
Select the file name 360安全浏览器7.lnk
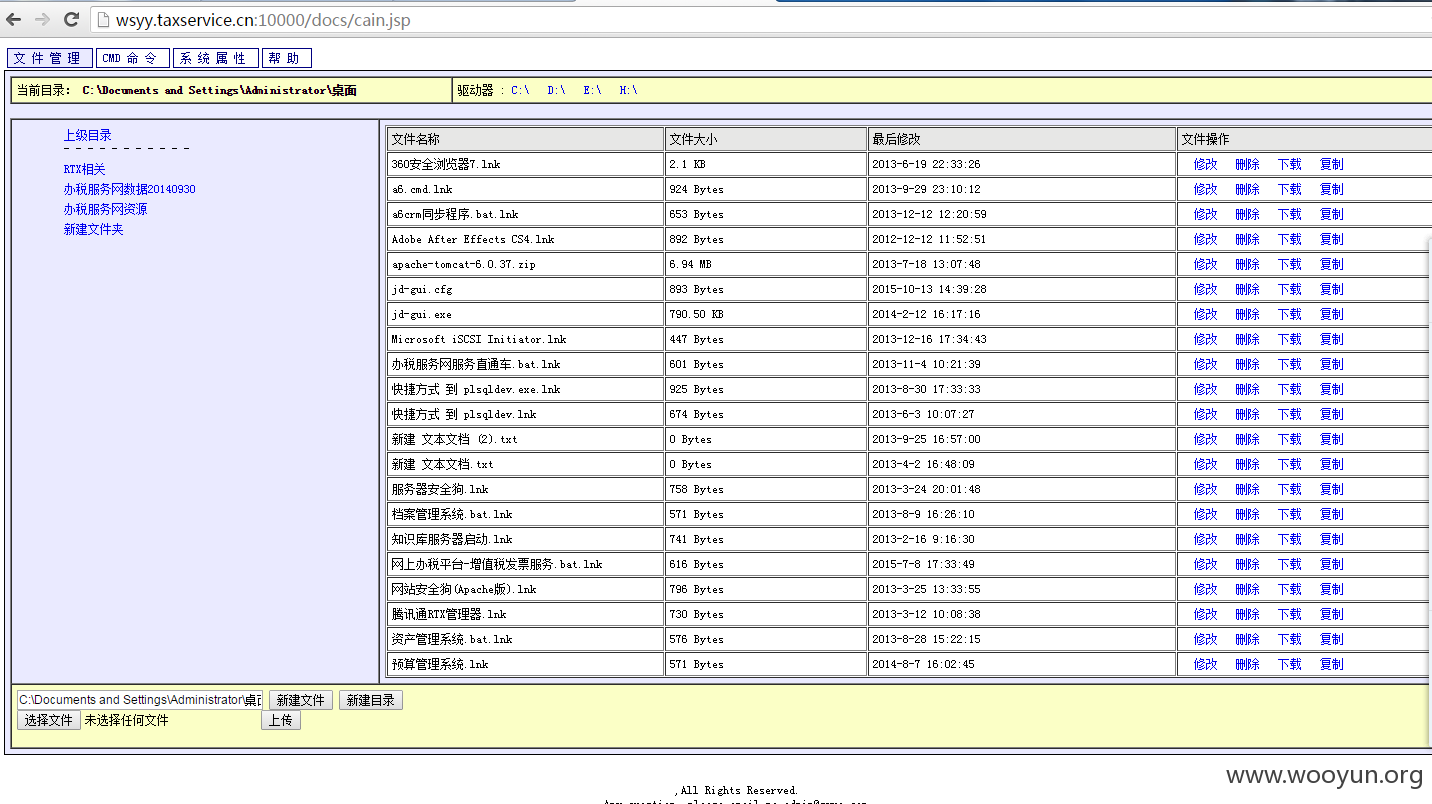446,164
